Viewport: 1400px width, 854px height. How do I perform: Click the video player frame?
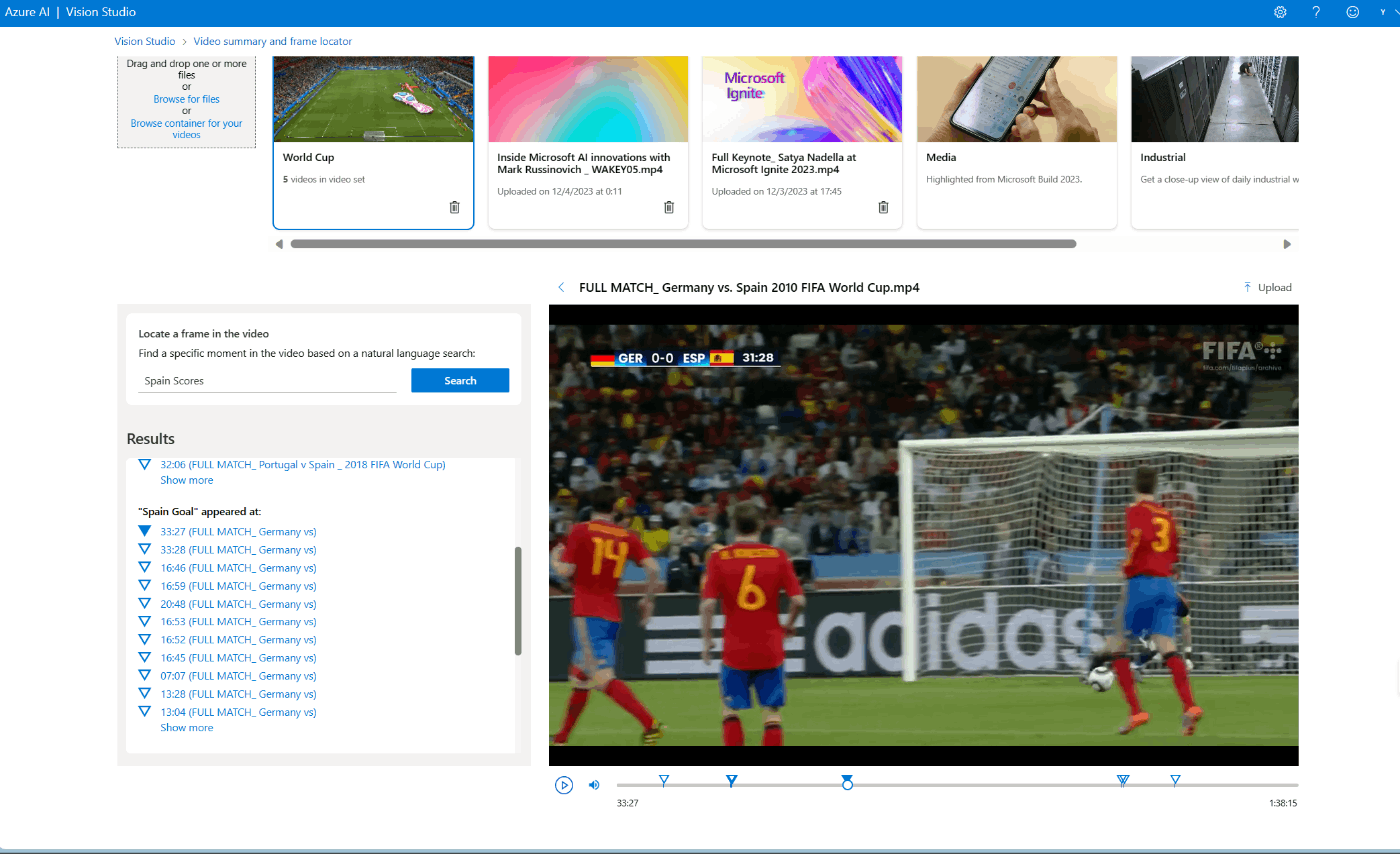tap(923, 535)
